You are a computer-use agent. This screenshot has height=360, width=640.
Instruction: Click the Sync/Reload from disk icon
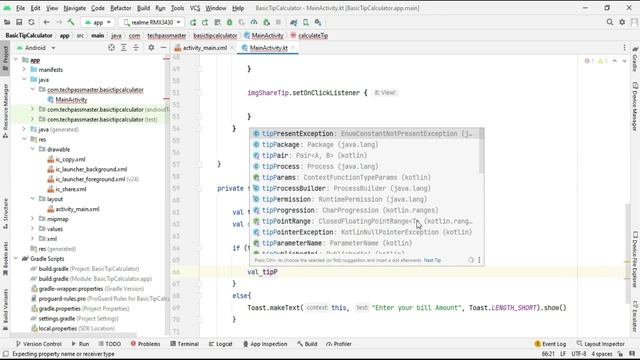point(31,22)
